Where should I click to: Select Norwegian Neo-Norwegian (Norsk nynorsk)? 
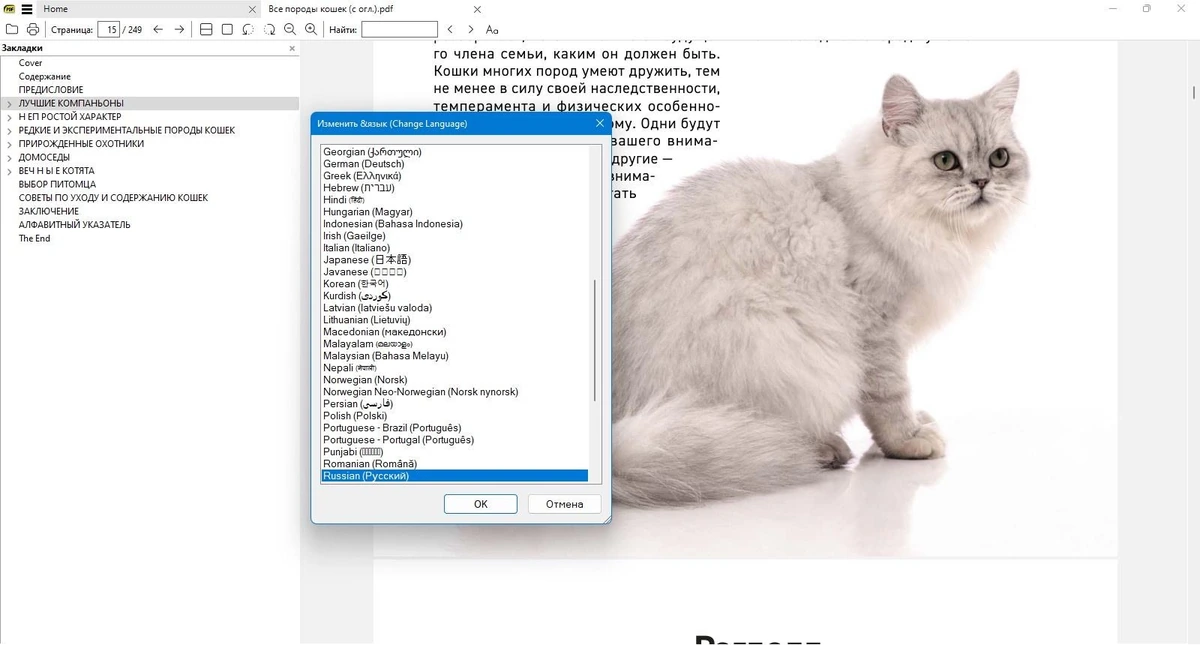[x=455, y=392]
